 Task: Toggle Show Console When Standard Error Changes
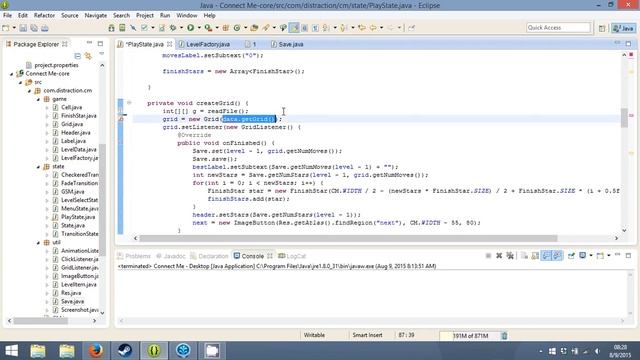pos(558,256)
